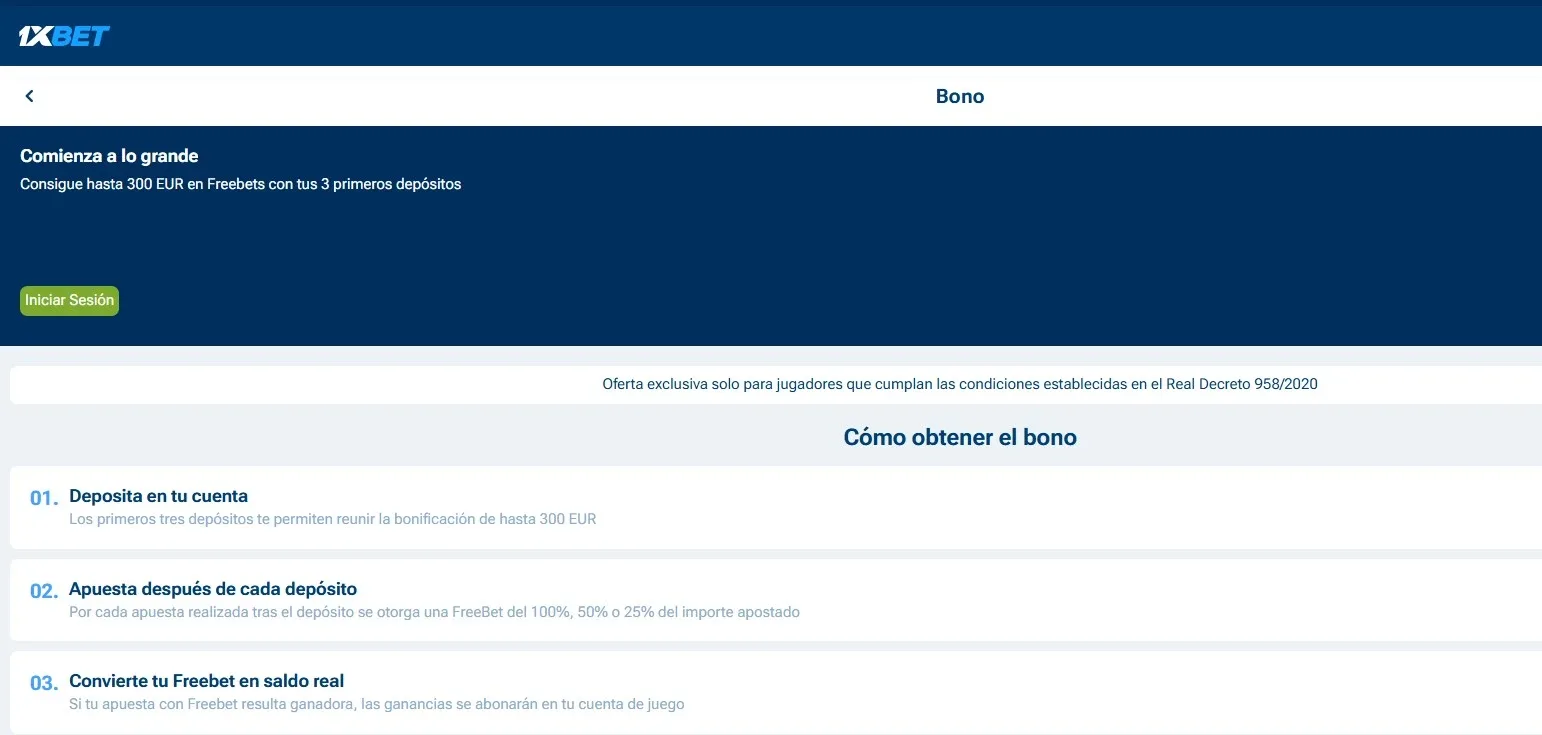Click the 03. step number
Screen dimensions: 1542x735
[44, 684]
